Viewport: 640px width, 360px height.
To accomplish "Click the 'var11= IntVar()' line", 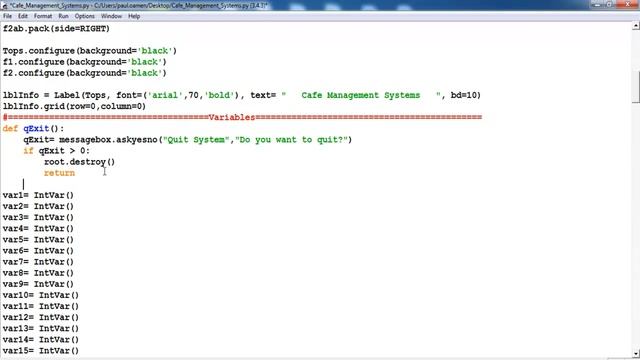I will (41, 306).
